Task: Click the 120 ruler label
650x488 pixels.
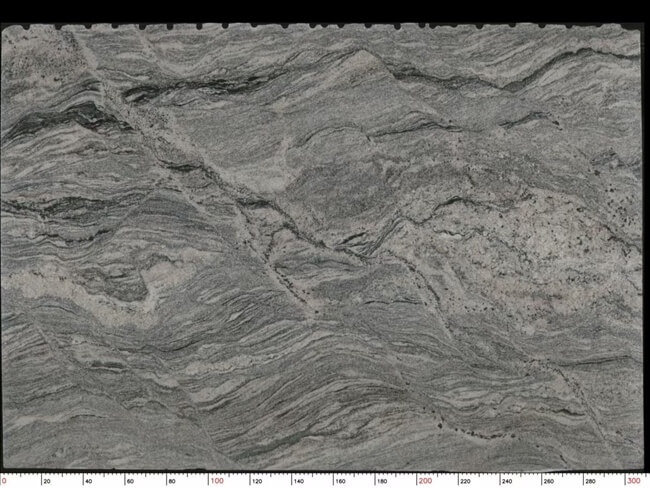Action: coord(257,481)
